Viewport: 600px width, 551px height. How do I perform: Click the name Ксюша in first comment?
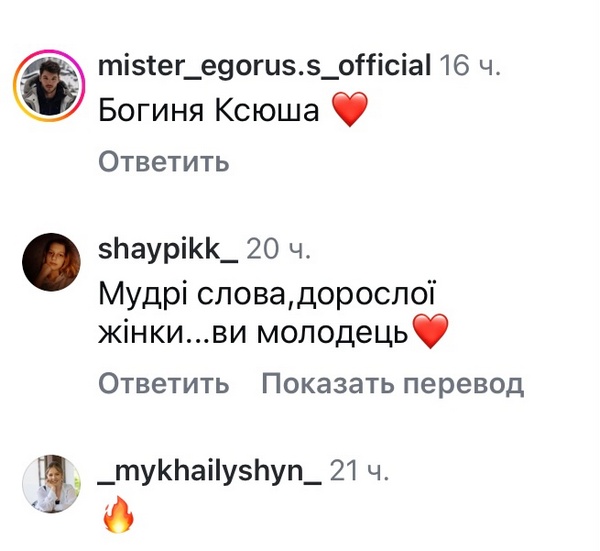coord(266,110)
